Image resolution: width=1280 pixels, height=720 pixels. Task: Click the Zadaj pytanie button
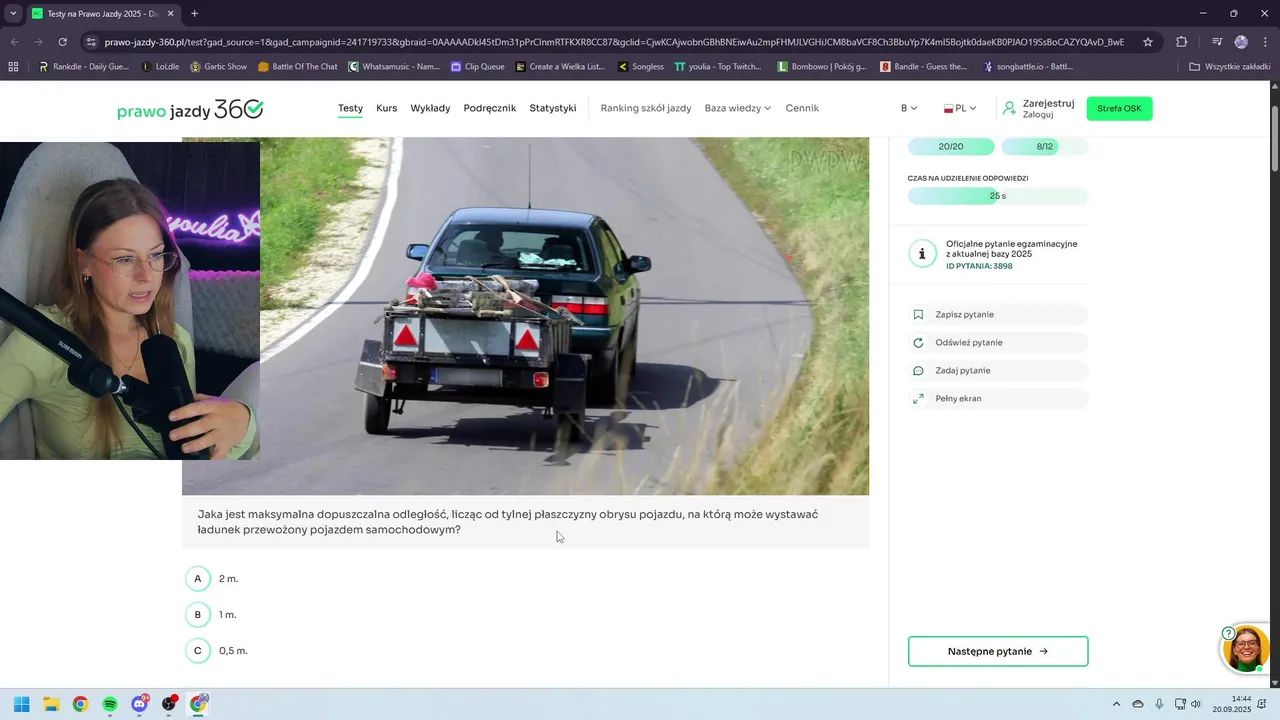coord(998,370)
